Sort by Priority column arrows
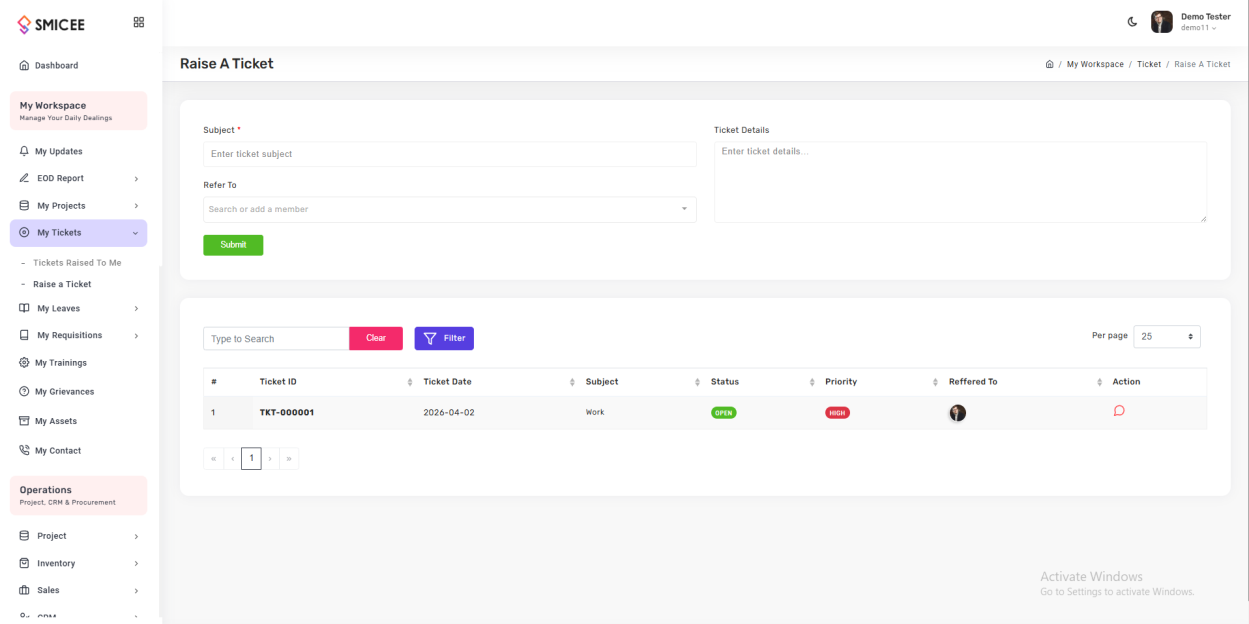Viewport: 1249px width, 624px height. coord(936,382)
